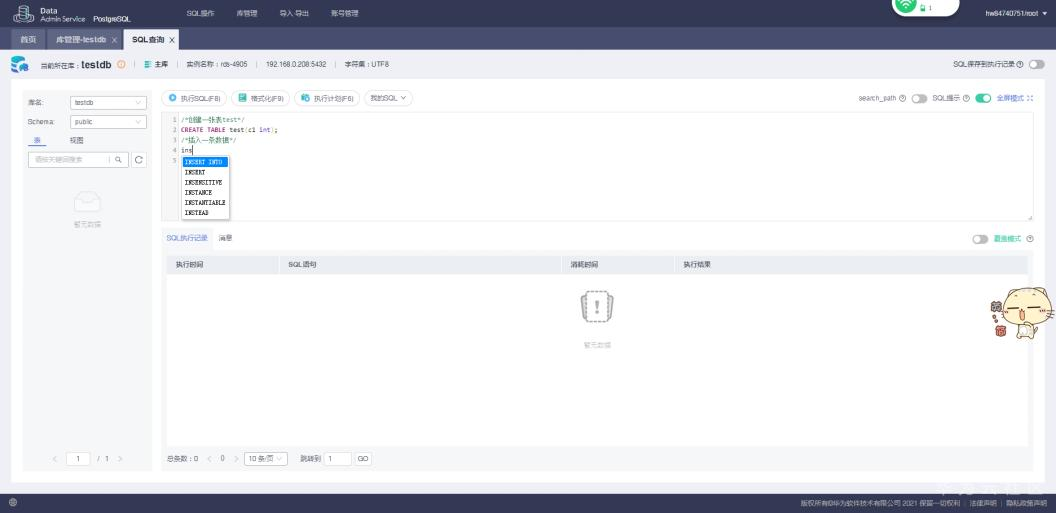Choose INSERT from autocomplete list
Screen dimensions: 1056x513
[205, 172]
